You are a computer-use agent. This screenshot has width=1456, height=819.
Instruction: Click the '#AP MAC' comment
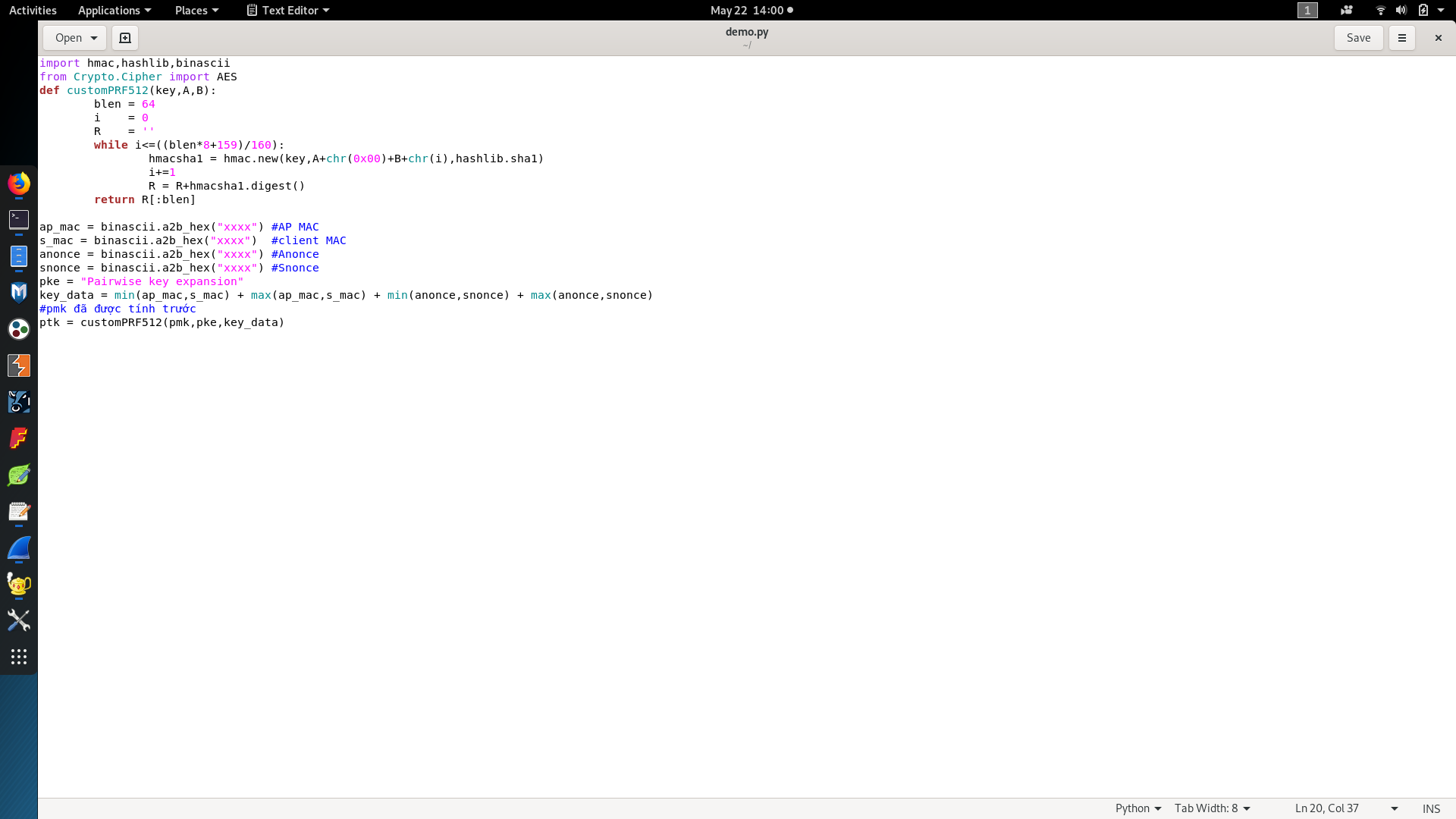295,227
